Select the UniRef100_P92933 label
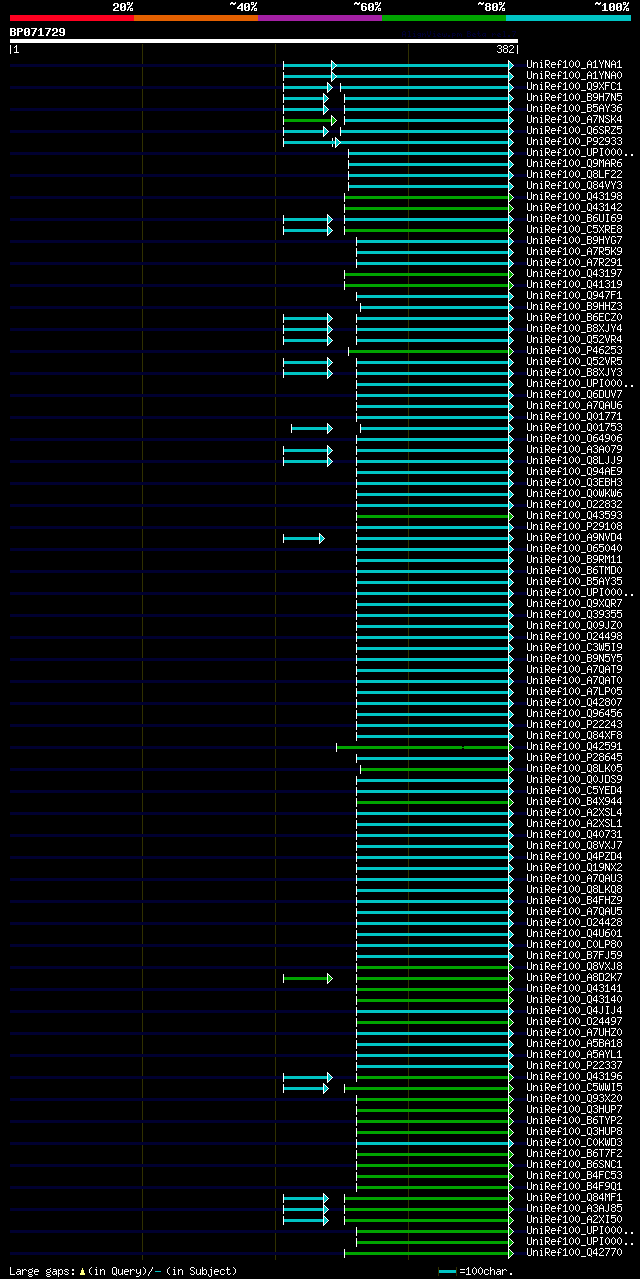The width and height of the screenshot is (640, 1279). click(574, 141)
